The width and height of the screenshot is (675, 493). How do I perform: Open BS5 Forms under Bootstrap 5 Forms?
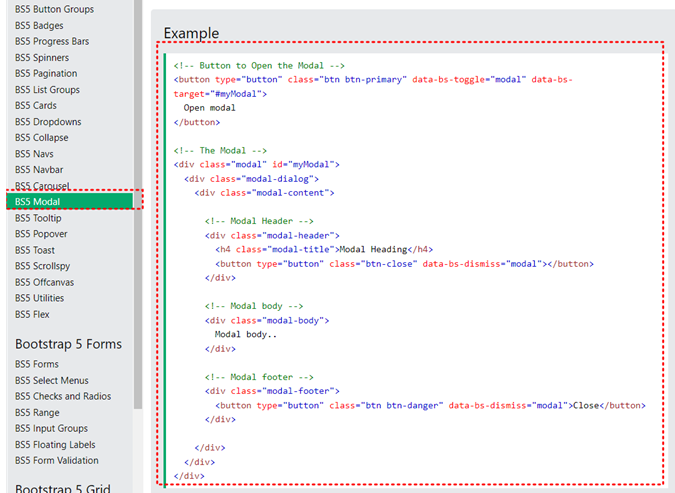pos(37,364)
